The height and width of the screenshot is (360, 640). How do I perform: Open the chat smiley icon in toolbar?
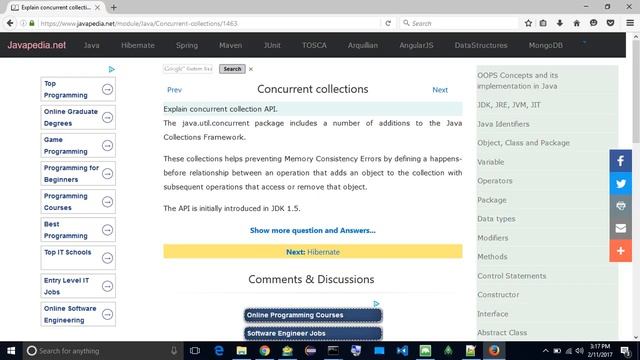coord(593,23)
